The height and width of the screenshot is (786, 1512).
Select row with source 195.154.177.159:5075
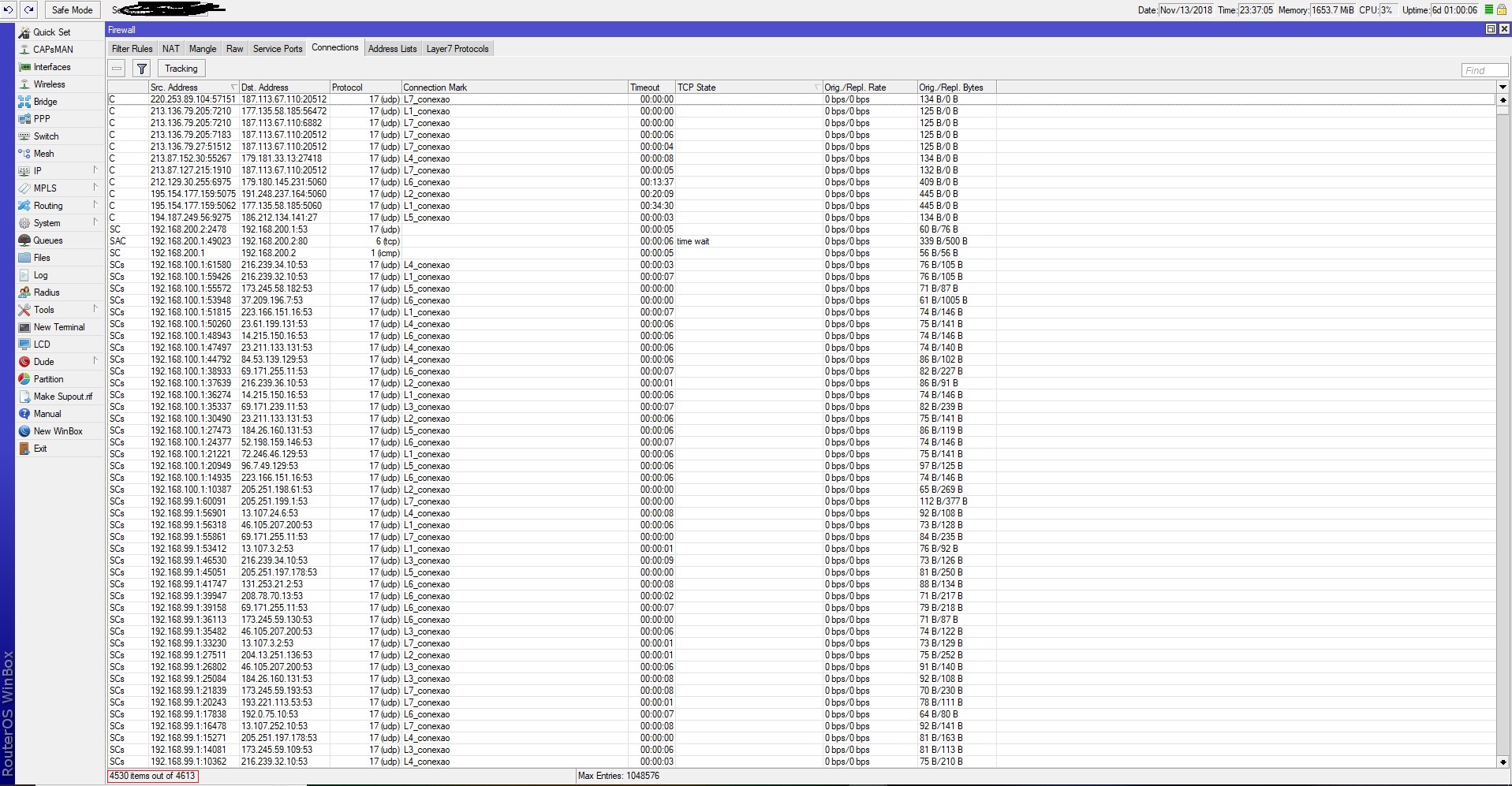pyautogui.click(x=801, y=194)
